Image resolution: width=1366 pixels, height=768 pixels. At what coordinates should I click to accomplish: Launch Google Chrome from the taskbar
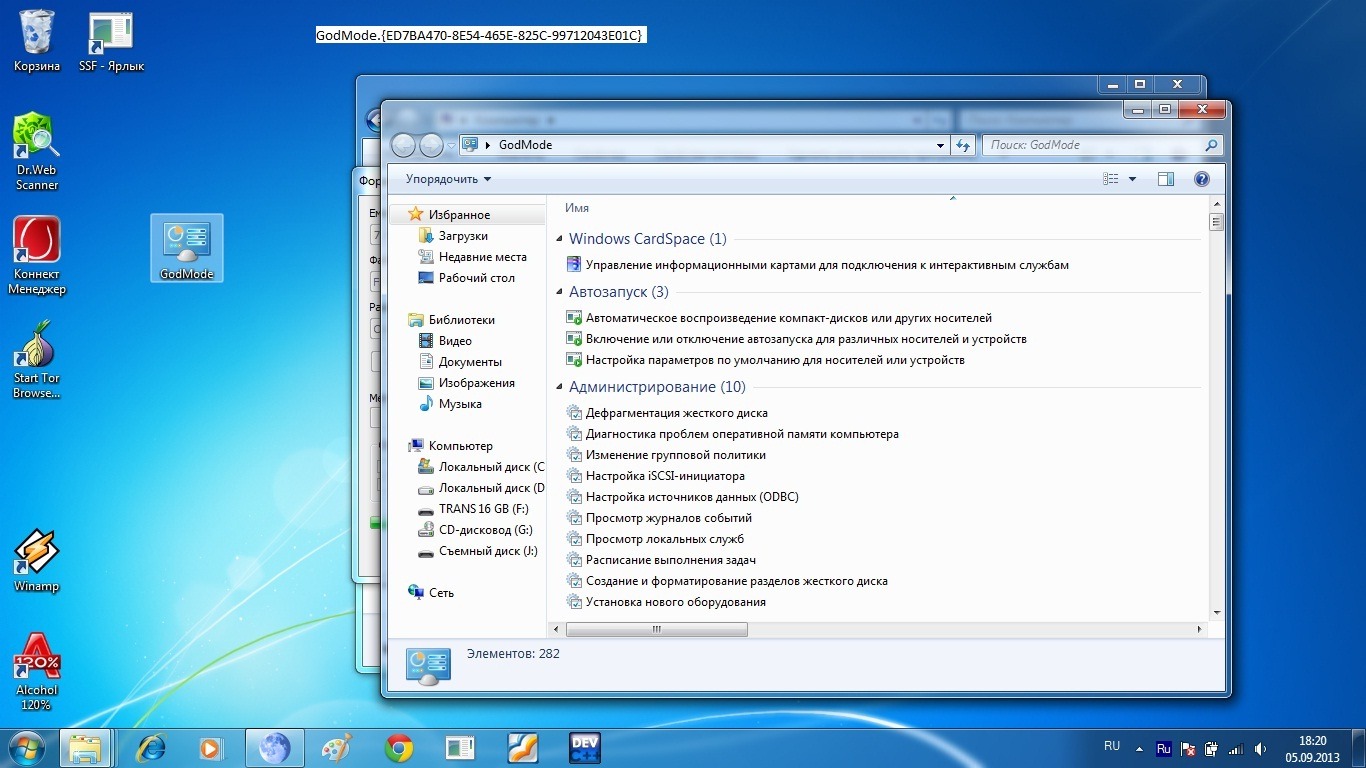(399, 748)
